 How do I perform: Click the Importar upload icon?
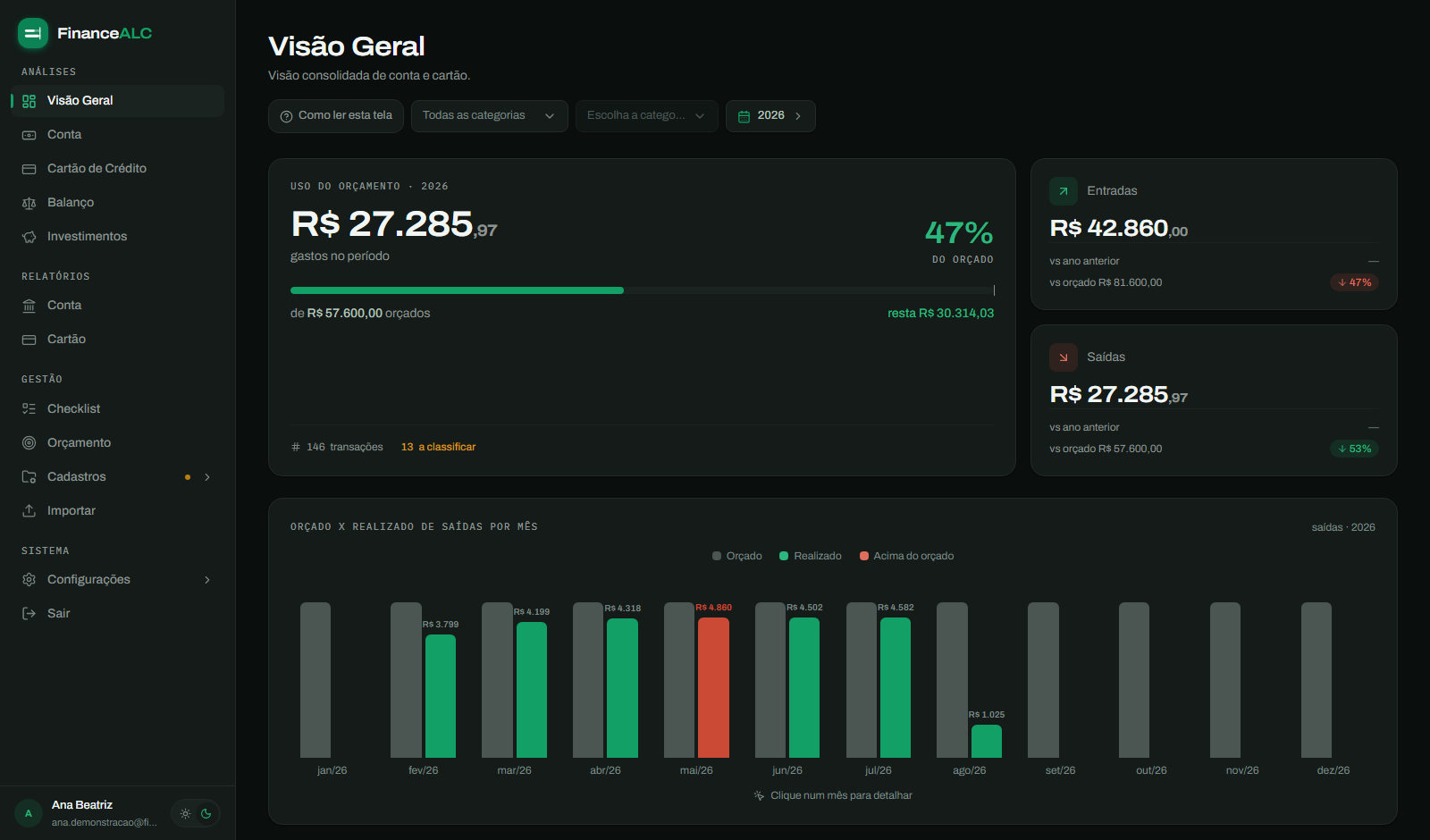(x=29, y=511)
